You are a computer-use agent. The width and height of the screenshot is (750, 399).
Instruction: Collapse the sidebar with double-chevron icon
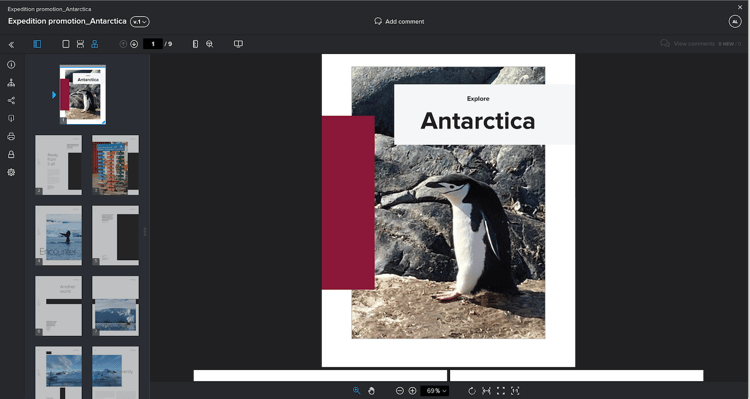coord(11,44)
